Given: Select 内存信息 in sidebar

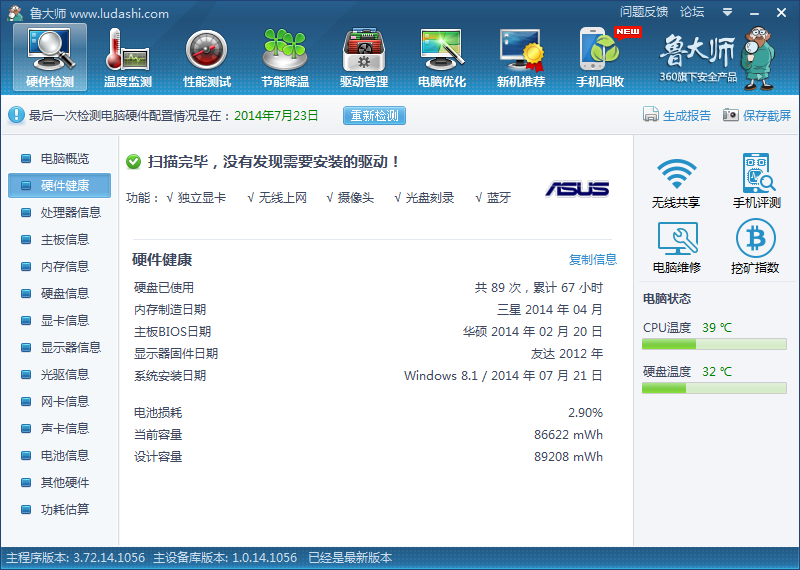Looking at the screenshot, I should pyautogui.click(x=59, y=266).
